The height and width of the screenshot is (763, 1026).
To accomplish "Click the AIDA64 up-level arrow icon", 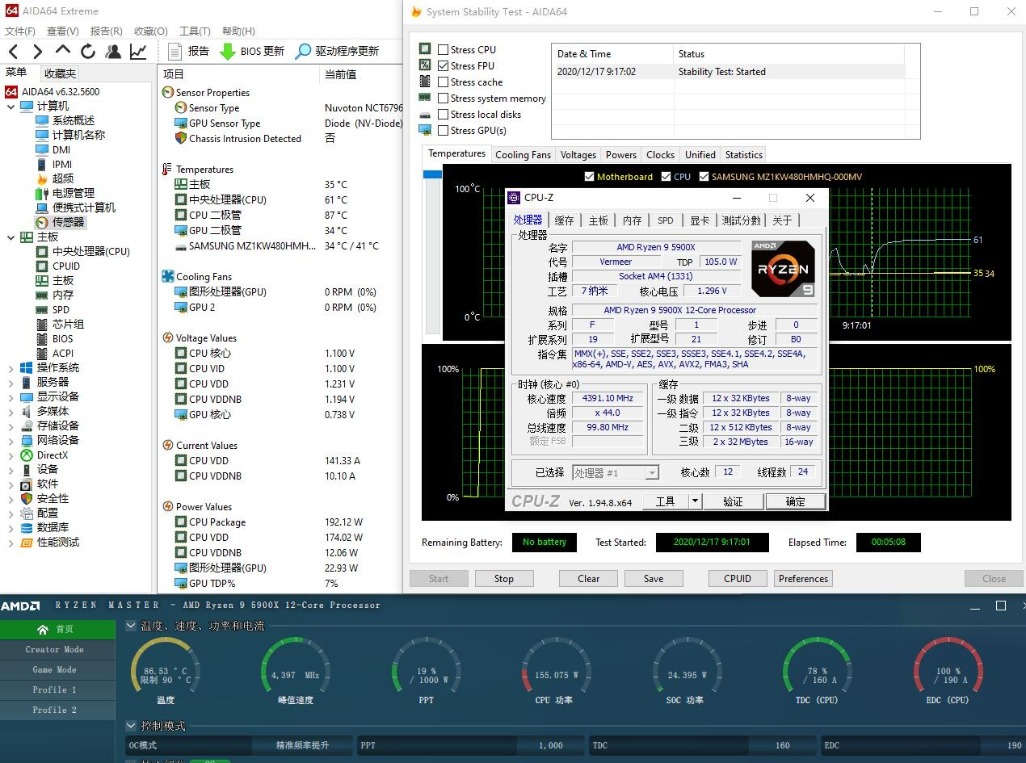I will point(63,50).
